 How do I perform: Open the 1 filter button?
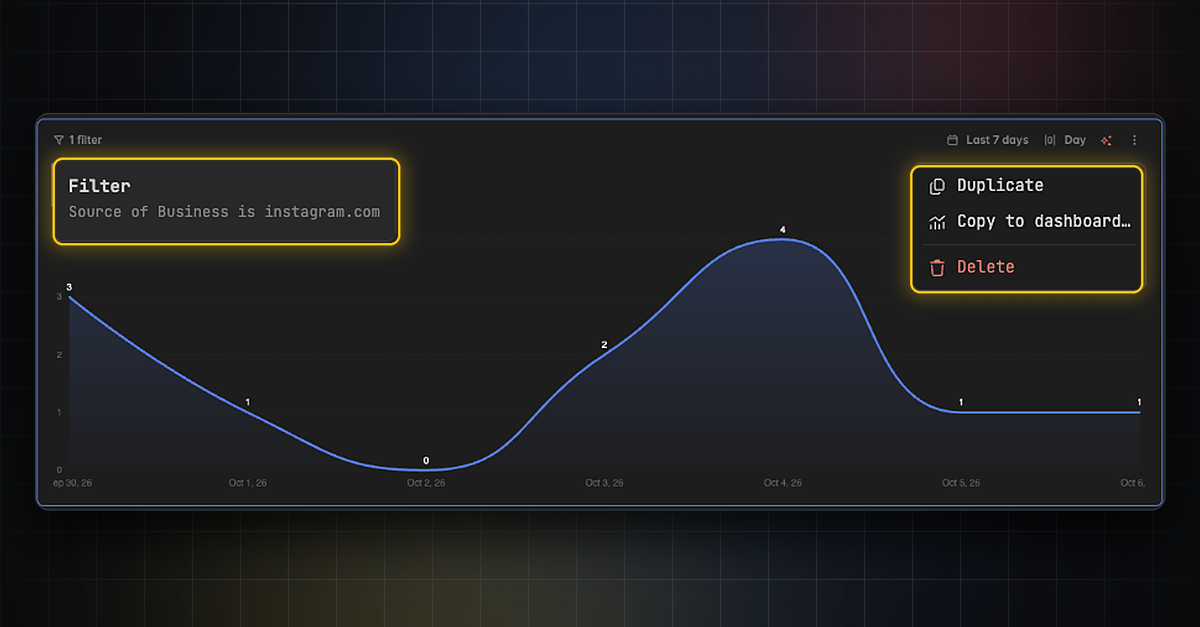(78, 140)
